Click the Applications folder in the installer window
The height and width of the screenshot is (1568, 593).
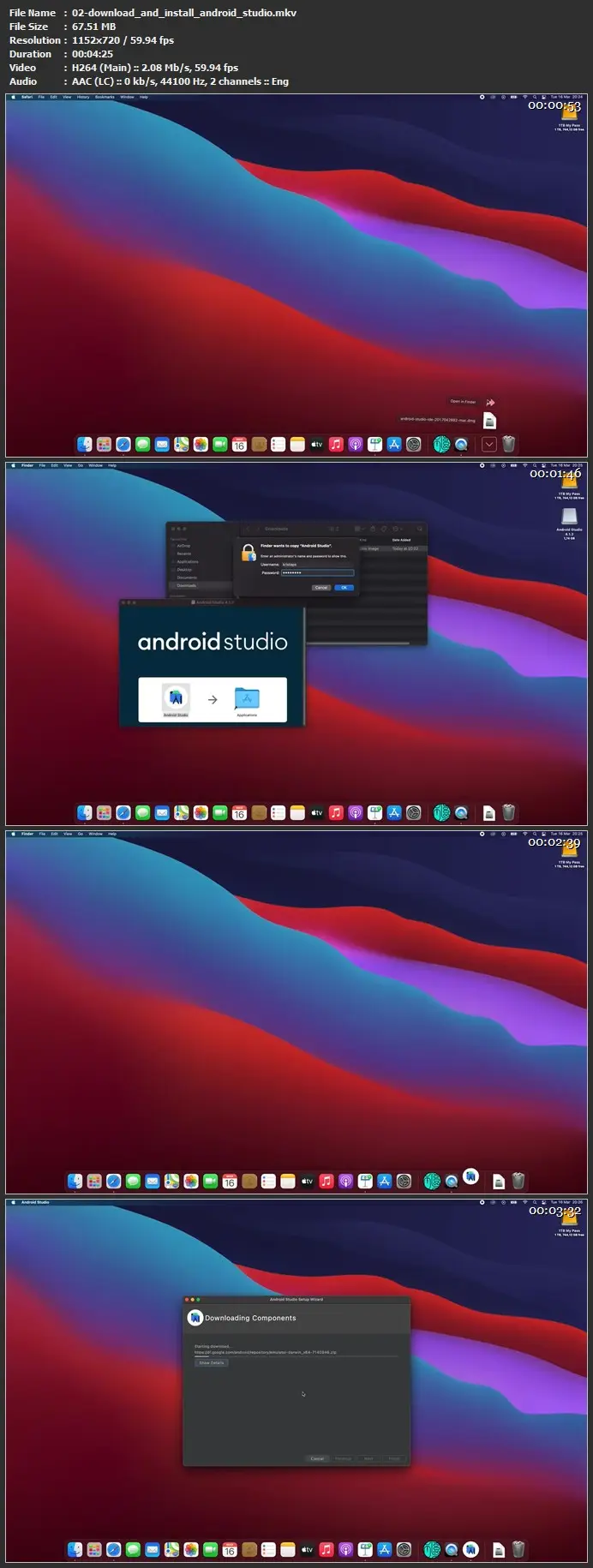[247, 698]
